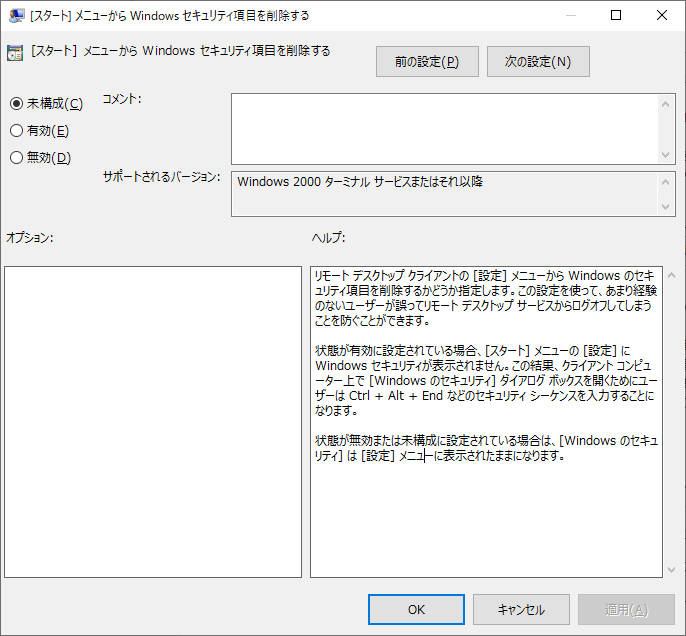Click the help pane scroll up arrow

pyautogui.click(x=672, y=276)
